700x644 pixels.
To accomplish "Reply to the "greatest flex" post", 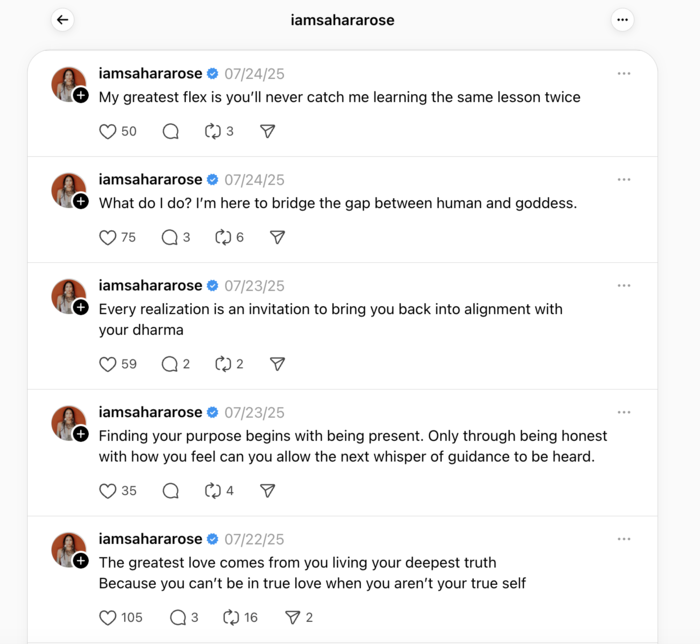I will (x=170, y=131).
